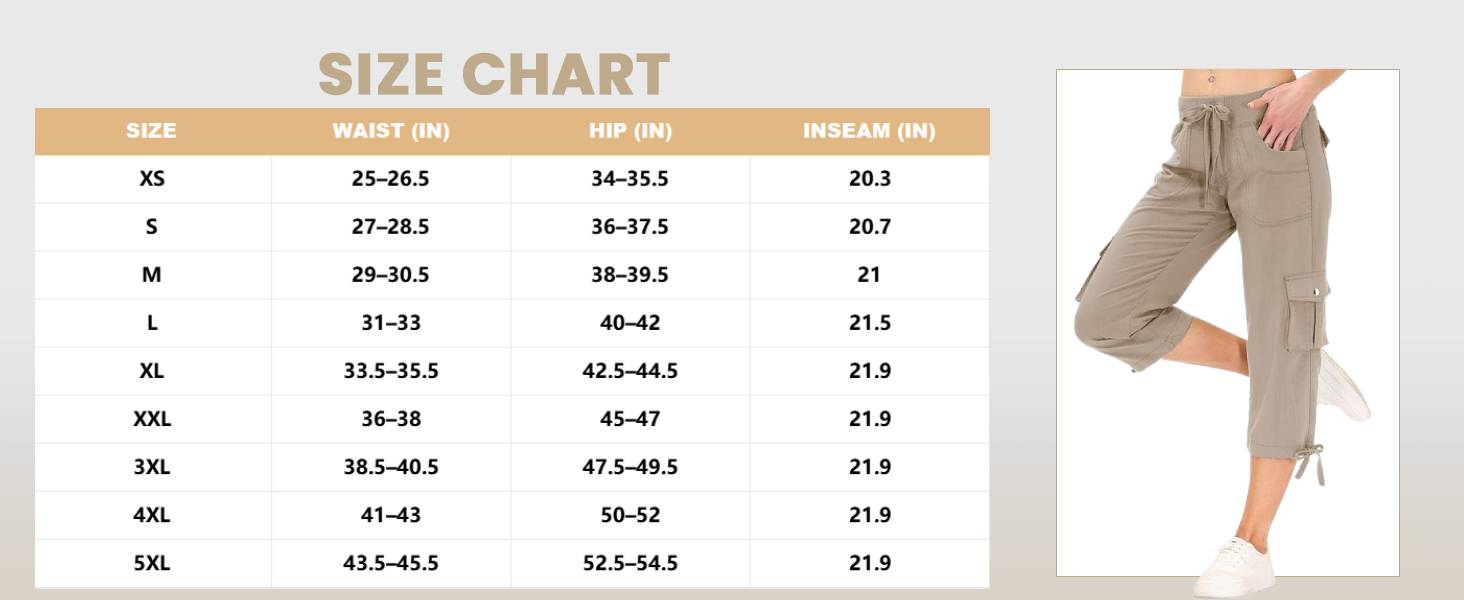1464x600 pixels.
Task: Click hip value 34–35.5 for XS
Action: coord(630,179)
